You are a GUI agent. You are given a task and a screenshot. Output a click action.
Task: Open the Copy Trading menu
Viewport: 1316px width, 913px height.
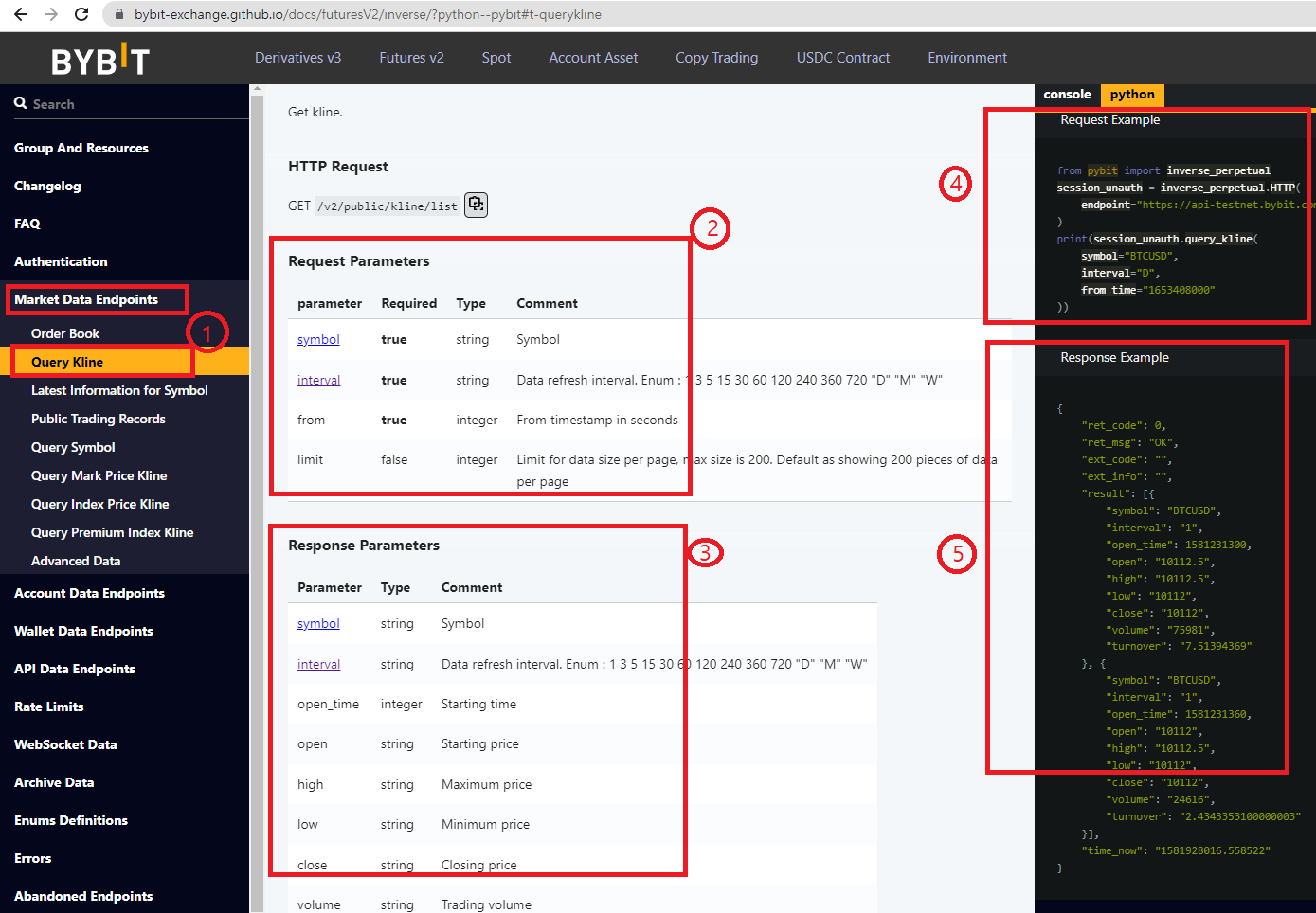point(716,58)
